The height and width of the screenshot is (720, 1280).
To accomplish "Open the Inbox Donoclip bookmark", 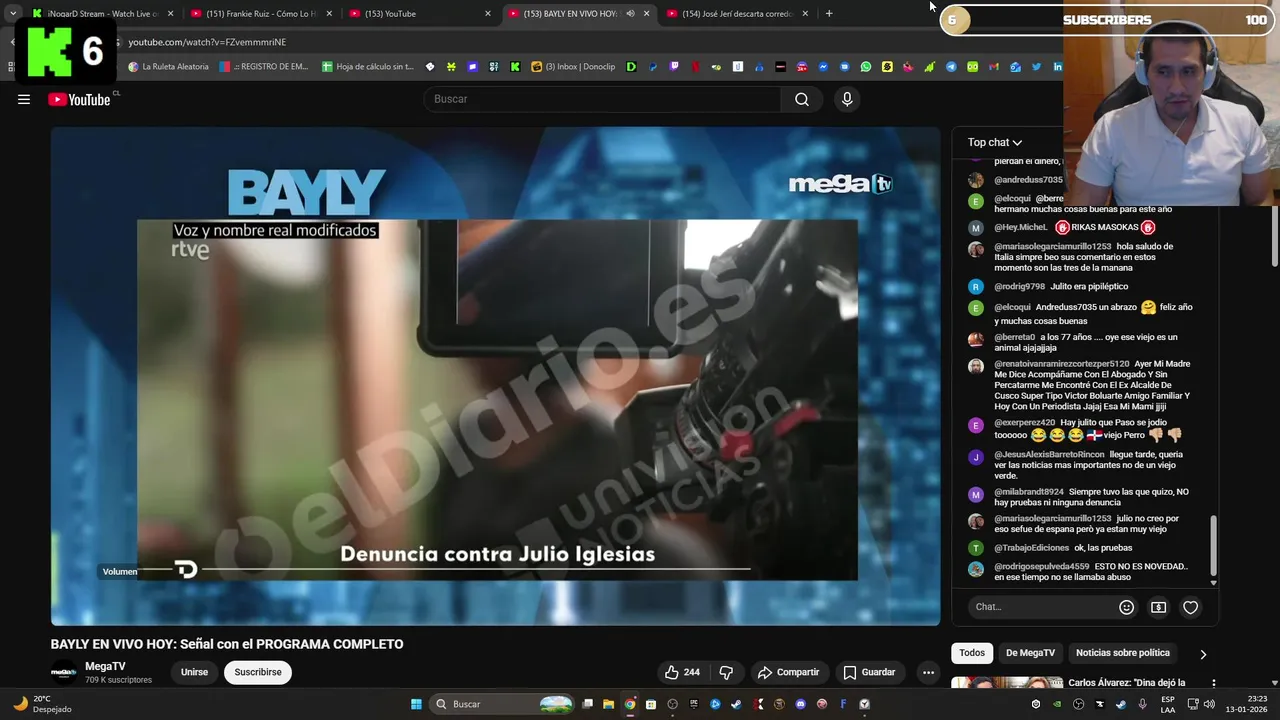I will pyautogui.click(x=574, y=67).
